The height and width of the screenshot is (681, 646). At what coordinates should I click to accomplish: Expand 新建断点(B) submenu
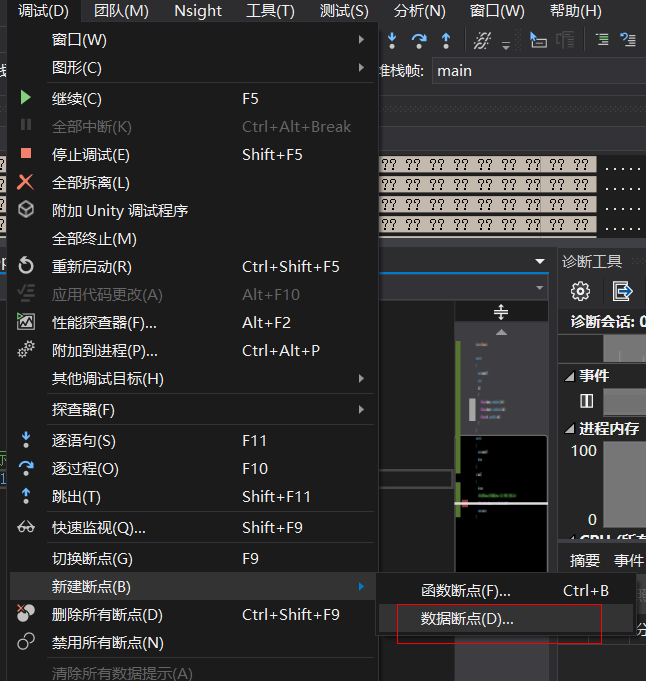(192, 586)
